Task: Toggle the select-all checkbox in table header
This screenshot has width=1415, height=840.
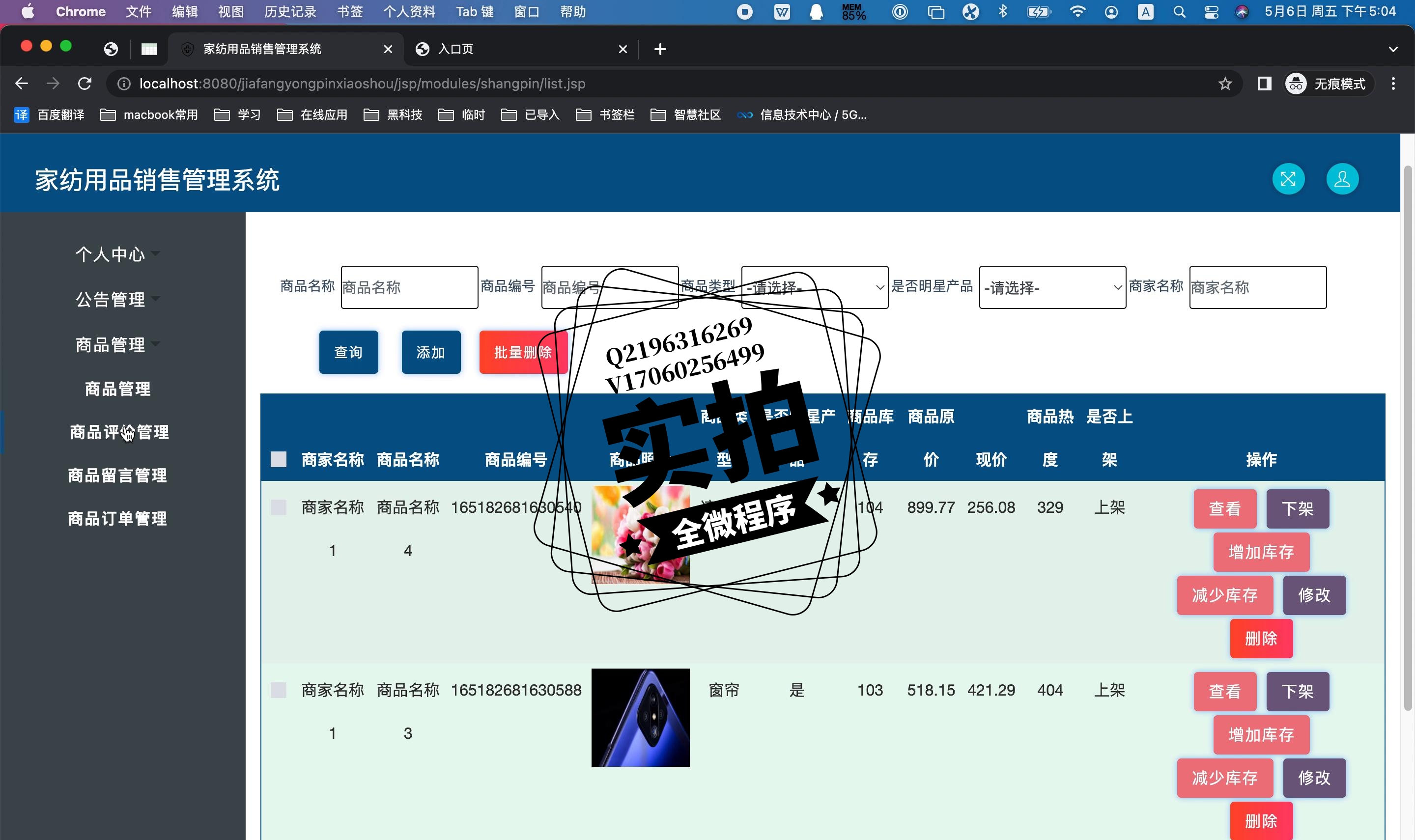Action: (x=279, y=459)
